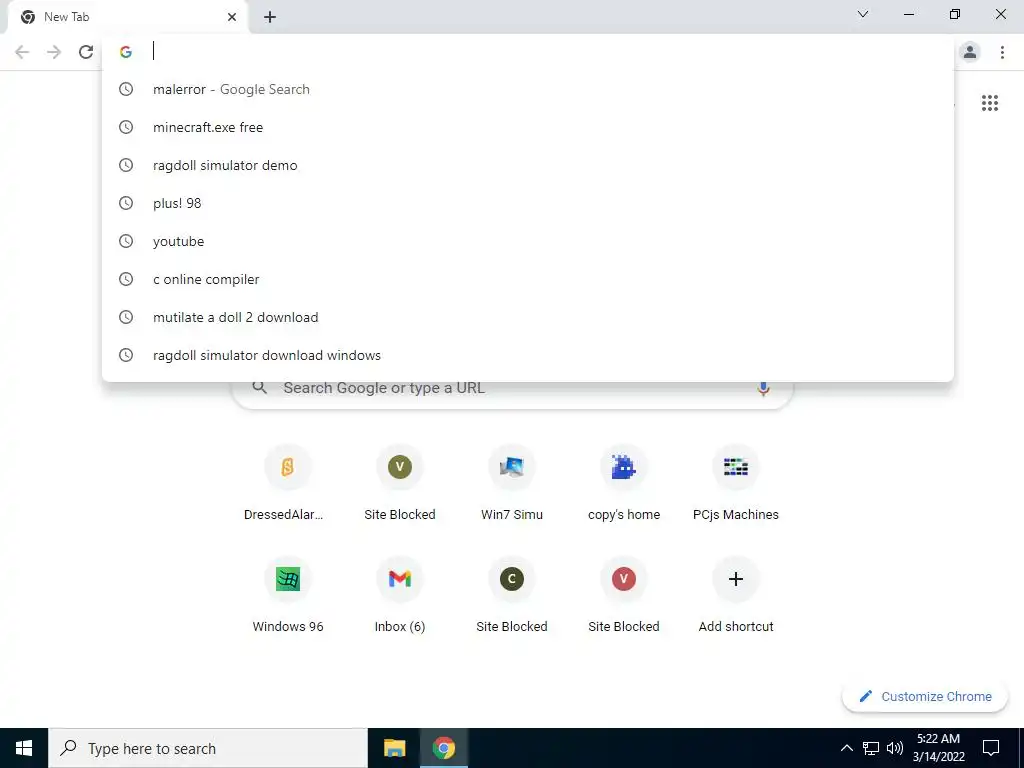This screenshot has height=768, width=1024.
Task: Choose the 'minecraft.exe free' suggestion
Action: coord(528,127)
